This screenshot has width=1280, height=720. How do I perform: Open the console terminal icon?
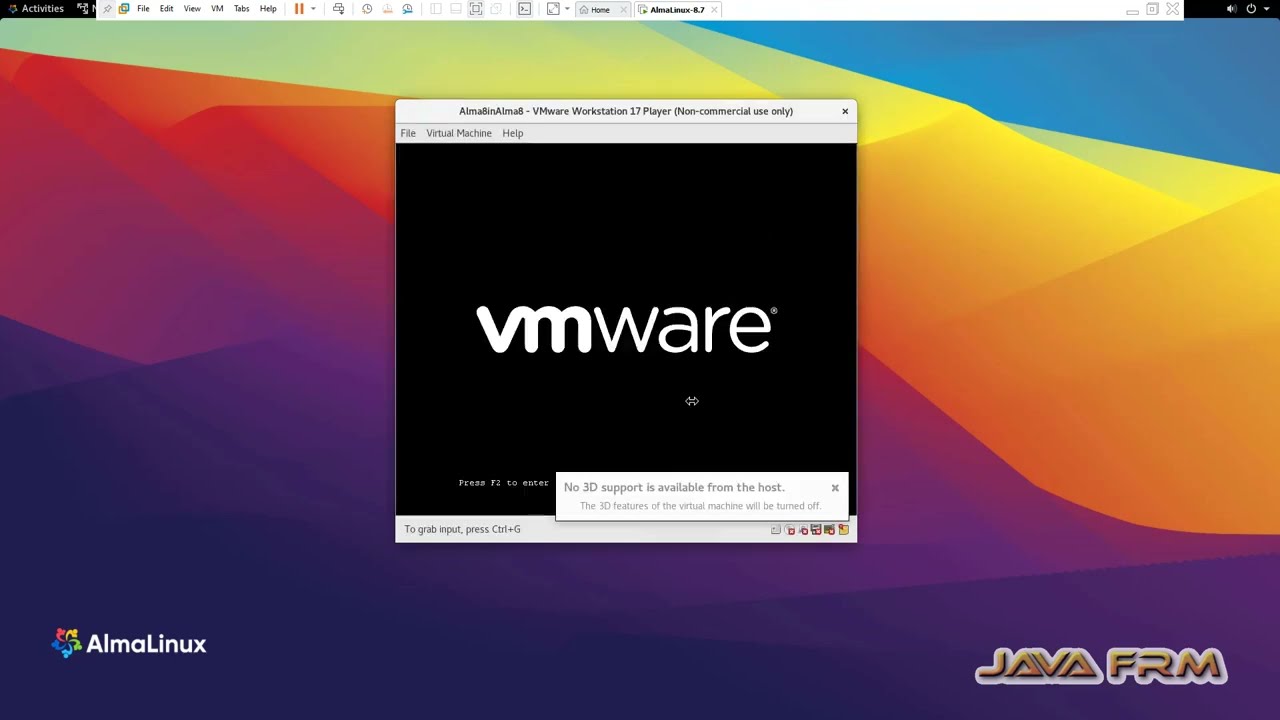(524, 9)
